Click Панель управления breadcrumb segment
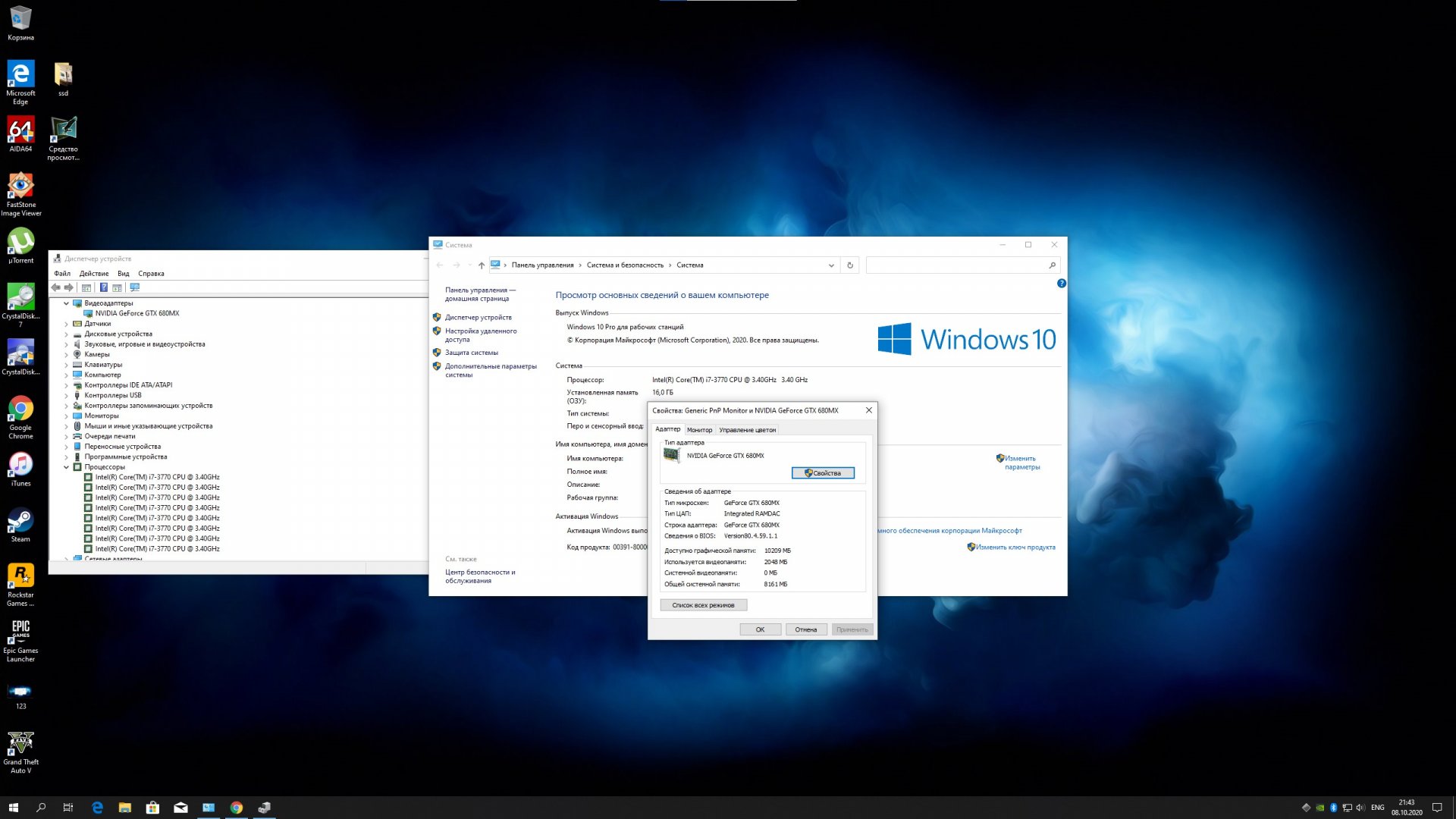The height and width of the screenshot is (819, 1456). 542,265
